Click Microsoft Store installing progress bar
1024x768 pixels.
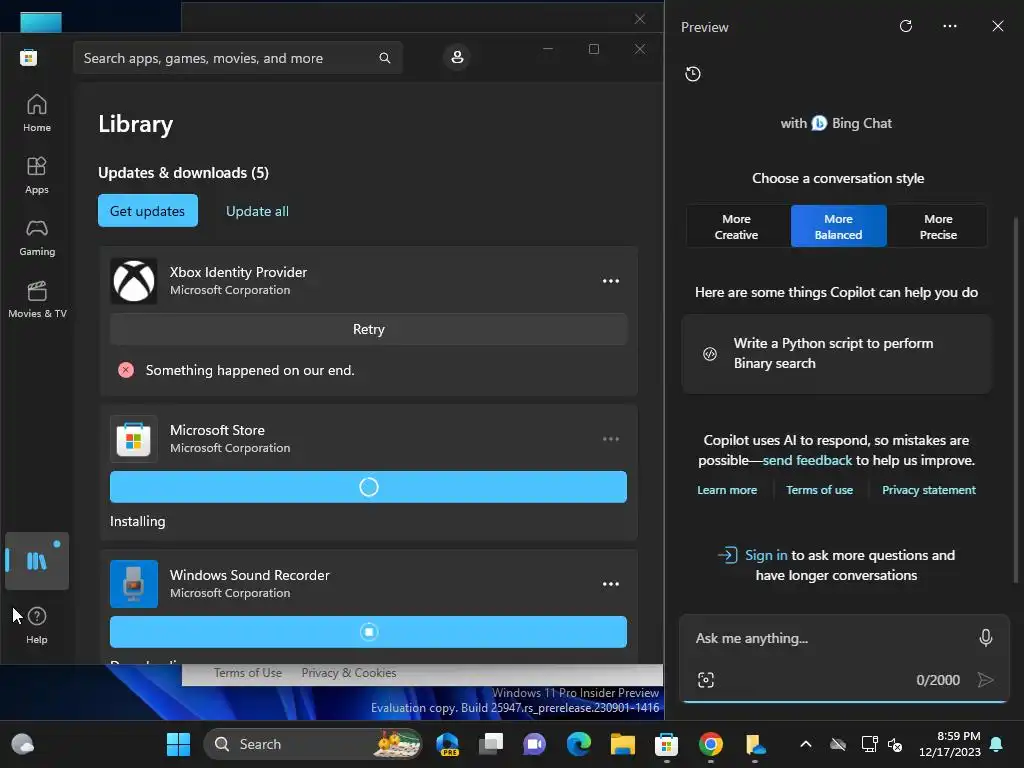tap(368, 487)
